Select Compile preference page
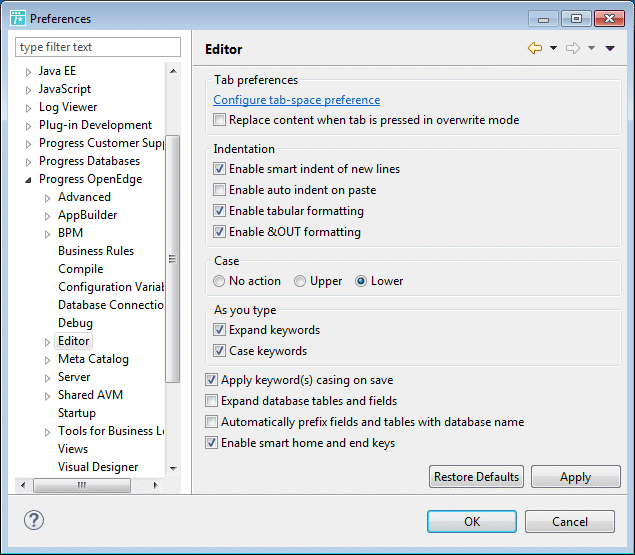 pos(81,269)
